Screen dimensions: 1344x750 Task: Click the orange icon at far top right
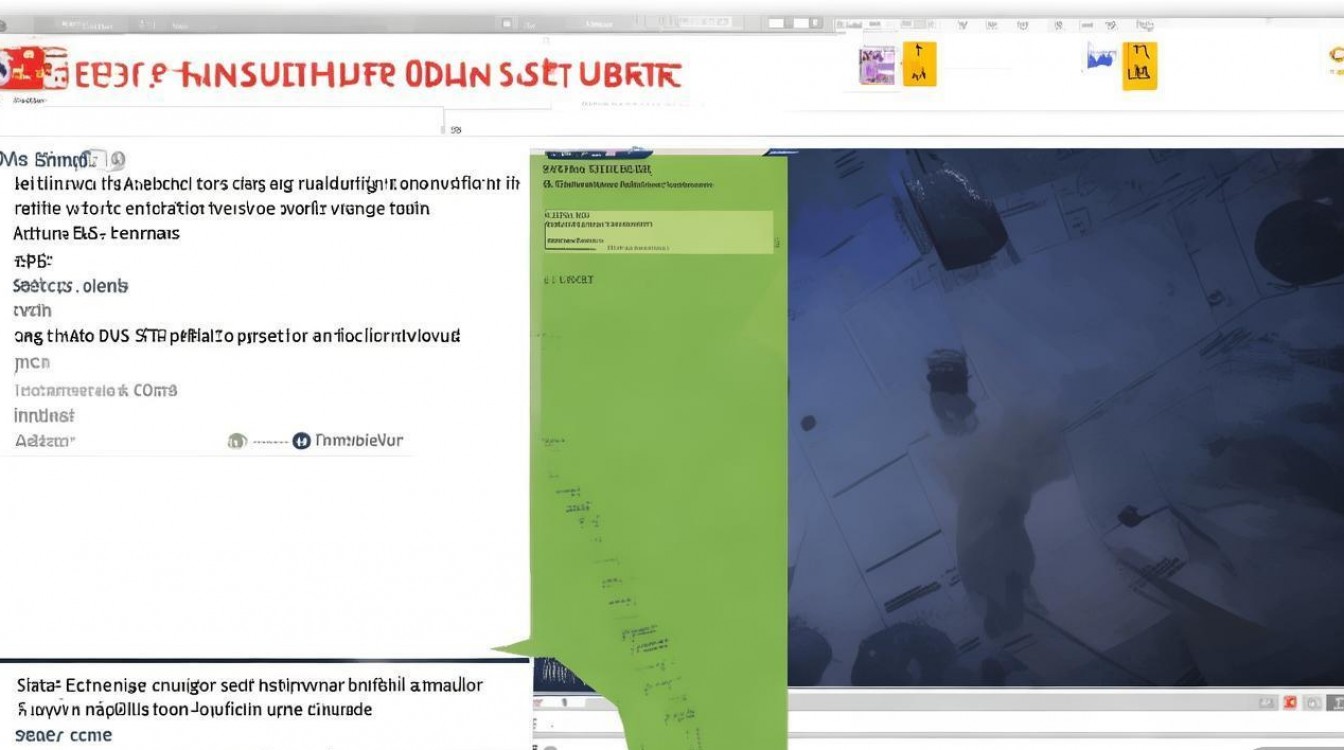[x=1336, y=55]
